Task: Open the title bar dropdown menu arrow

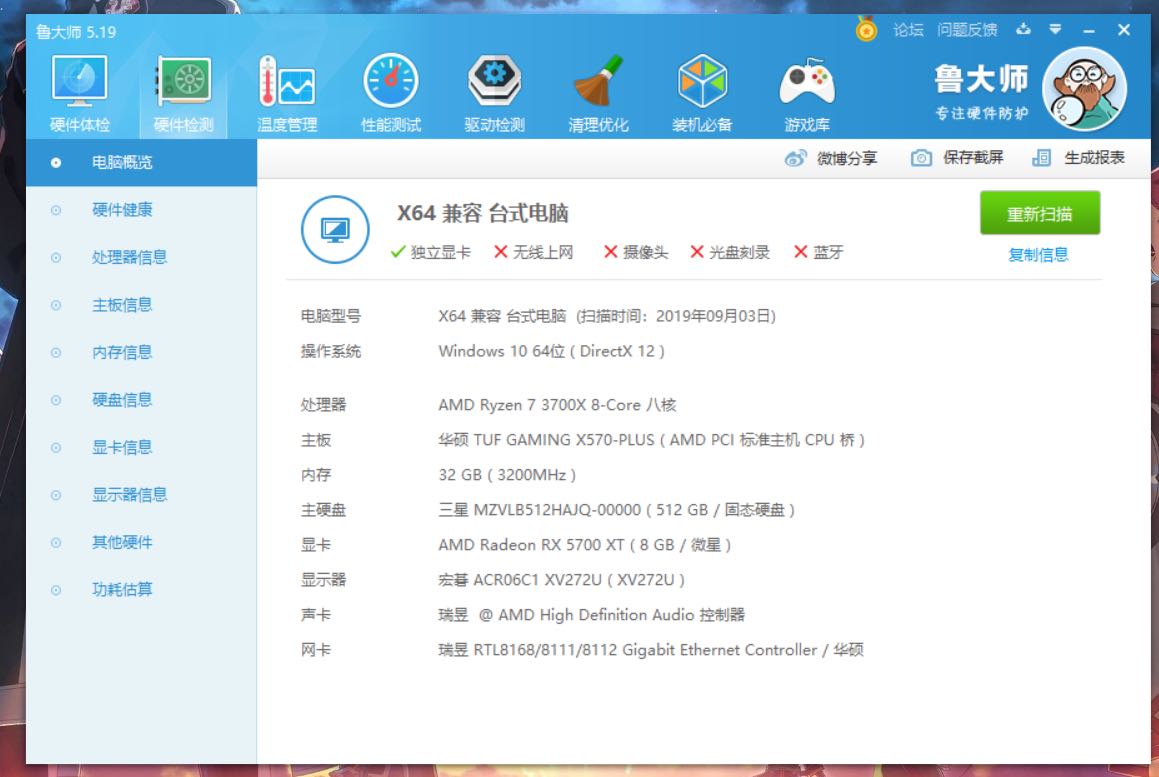Action: pyautogui.click(x=1056, y=30)
